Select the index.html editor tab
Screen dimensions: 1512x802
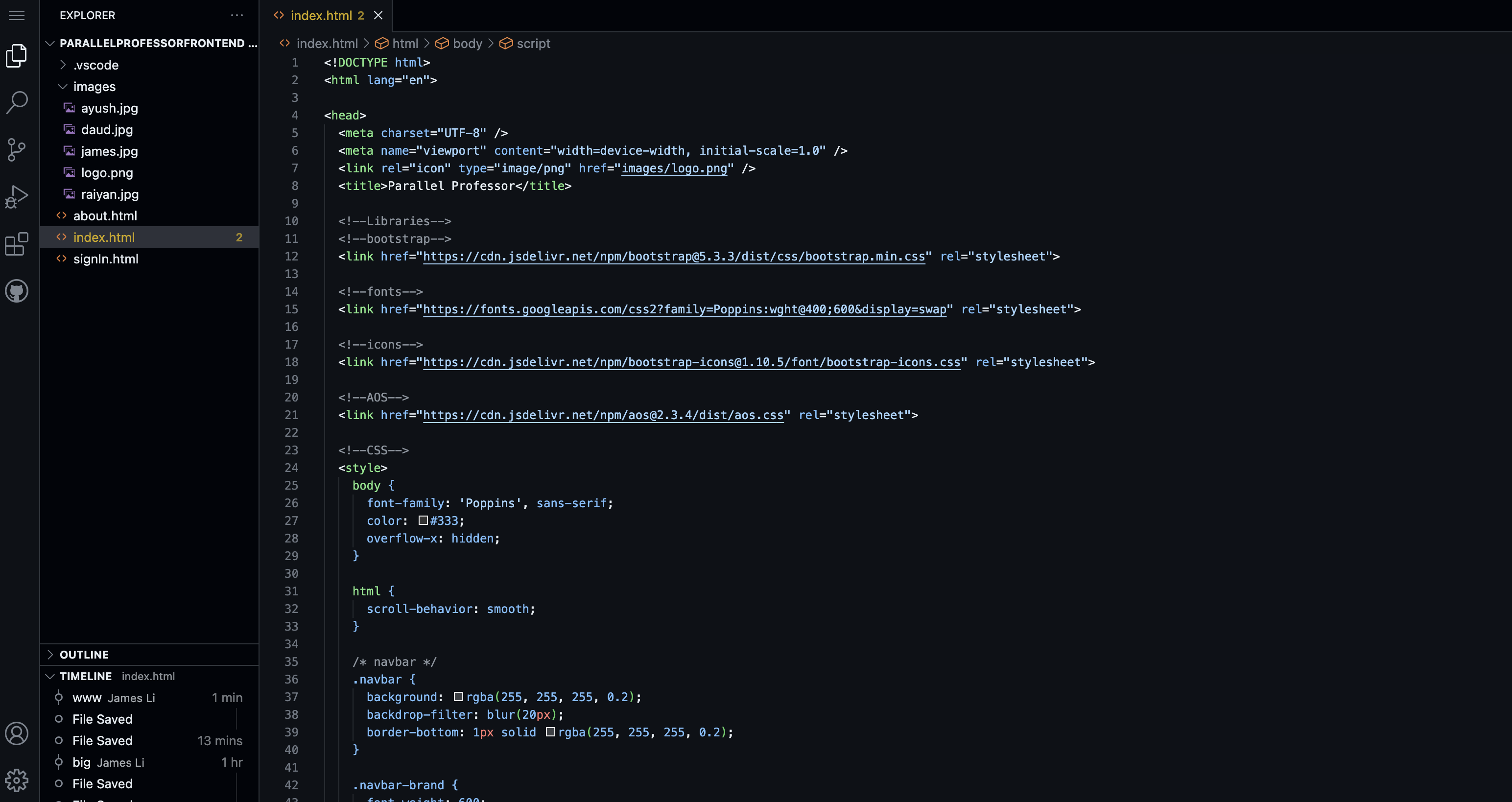(321, 16)
